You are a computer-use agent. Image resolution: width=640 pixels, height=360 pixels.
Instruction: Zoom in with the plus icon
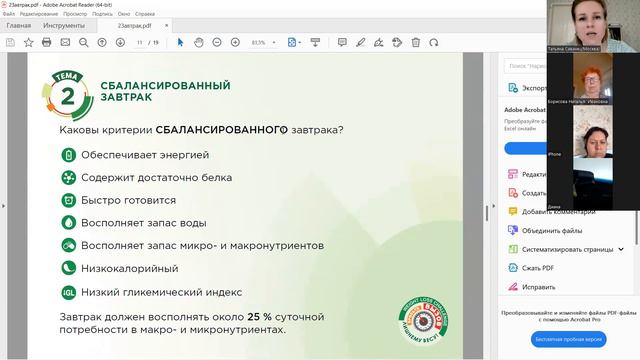coord(235,42)
